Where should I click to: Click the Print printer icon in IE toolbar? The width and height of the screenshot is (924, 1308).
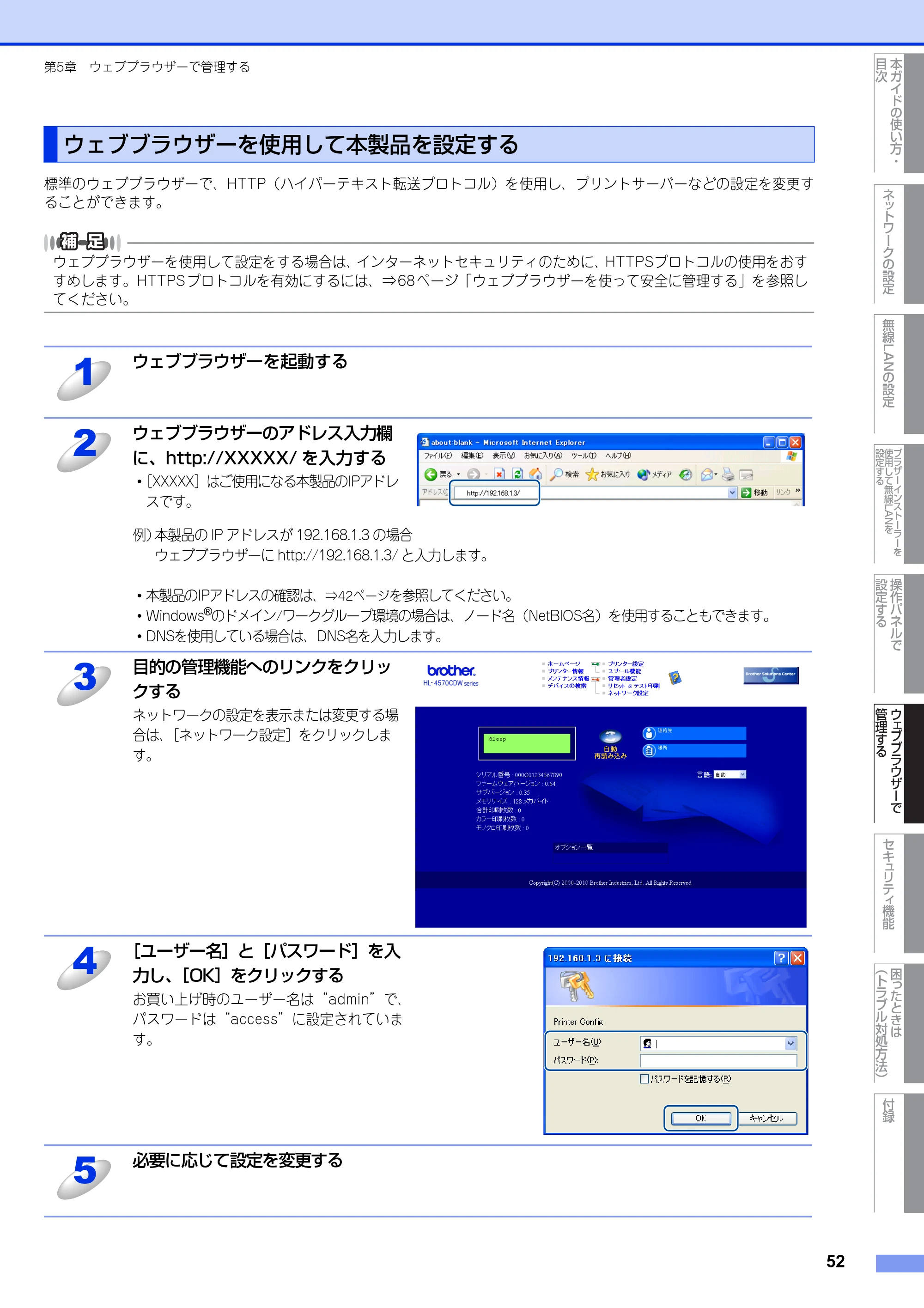[x=728, y=474]
